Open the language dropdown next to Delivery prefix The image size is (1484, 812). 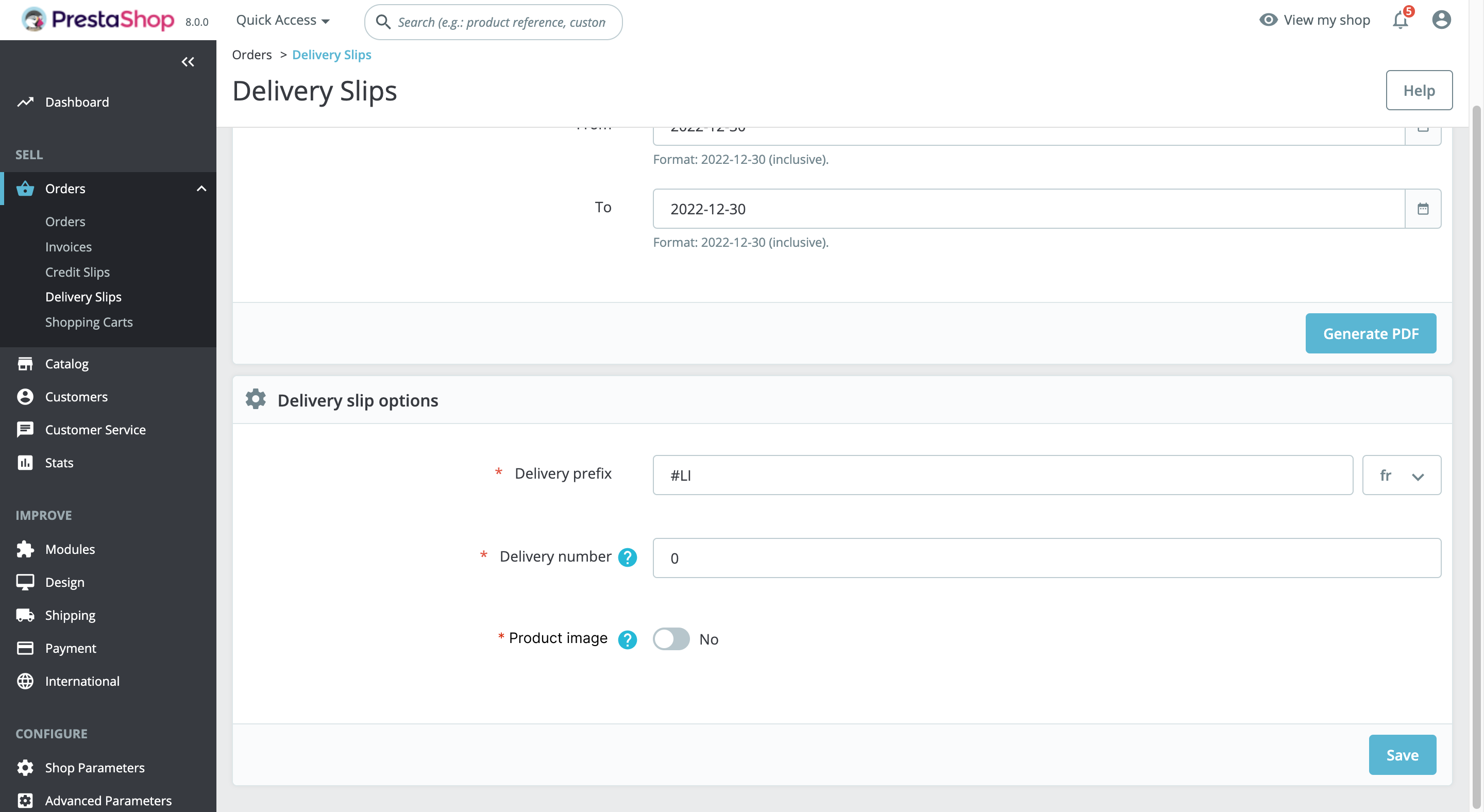pos(1401,475)
